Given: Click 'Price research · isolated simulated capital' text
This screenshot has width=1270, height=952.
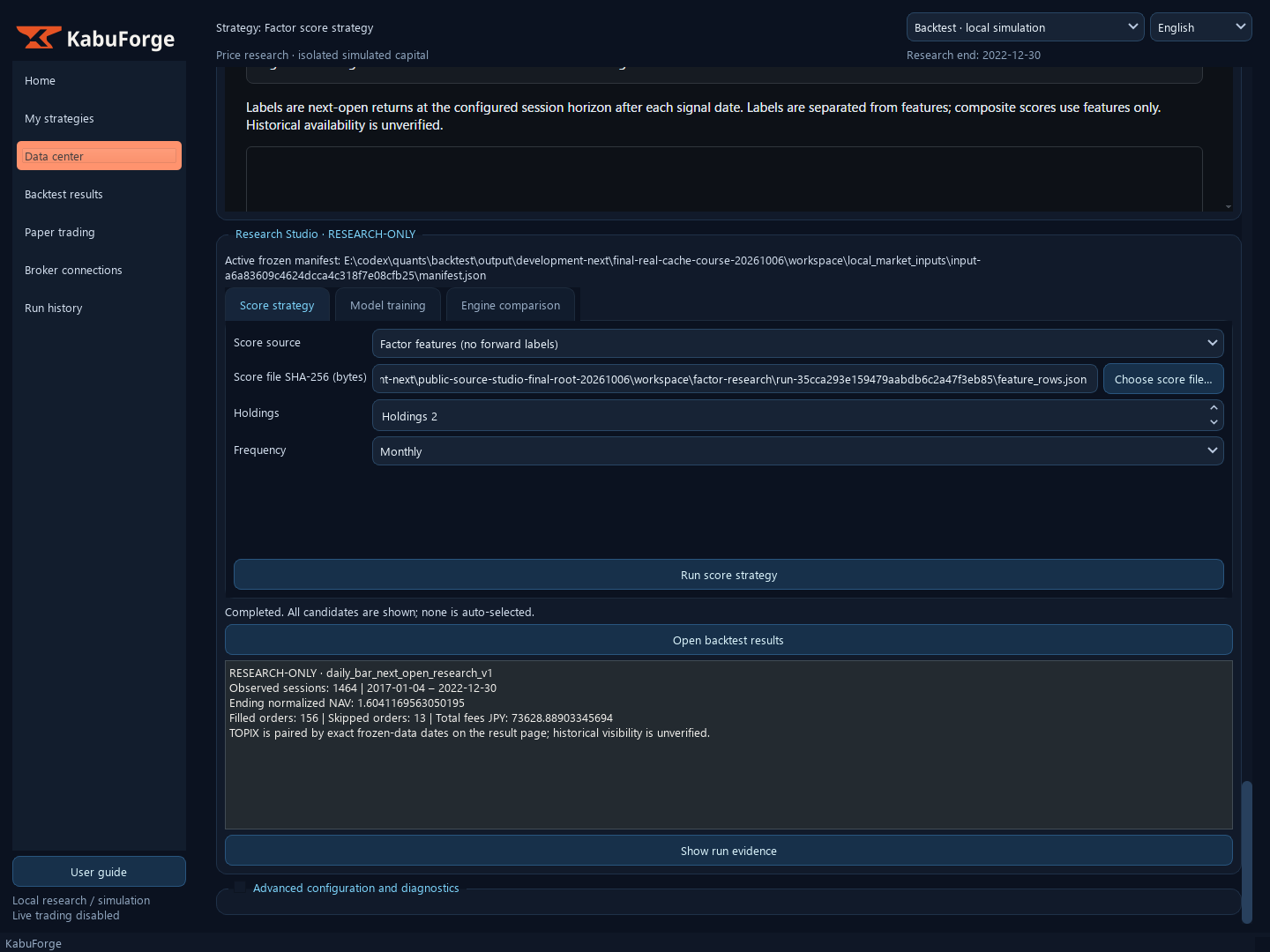Looking at the screenshot, I should coord(322,55).
